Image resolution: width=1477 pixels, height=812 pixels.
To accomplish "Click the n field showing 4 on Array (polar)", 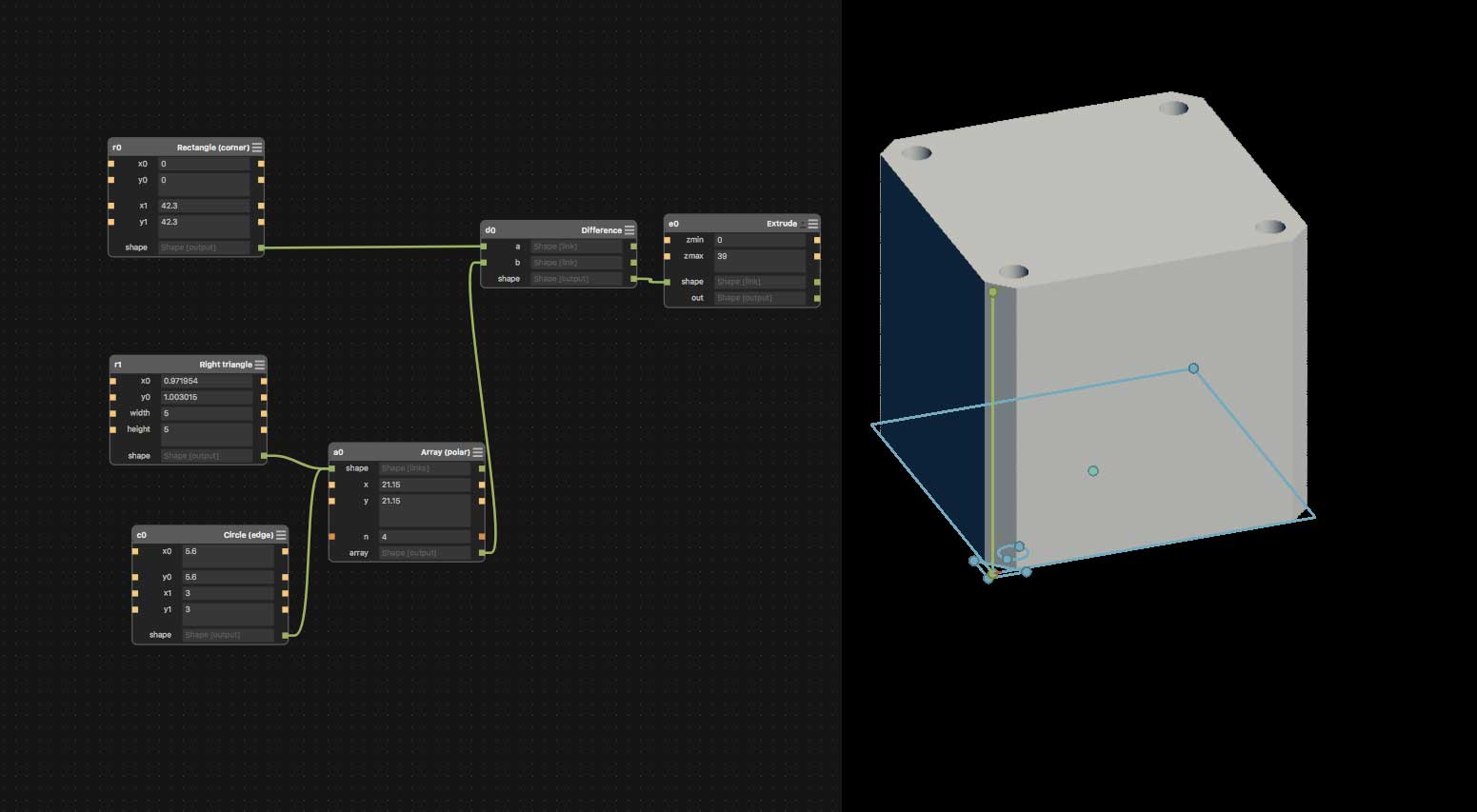I will pyautogui.click(x=423, y=536).
